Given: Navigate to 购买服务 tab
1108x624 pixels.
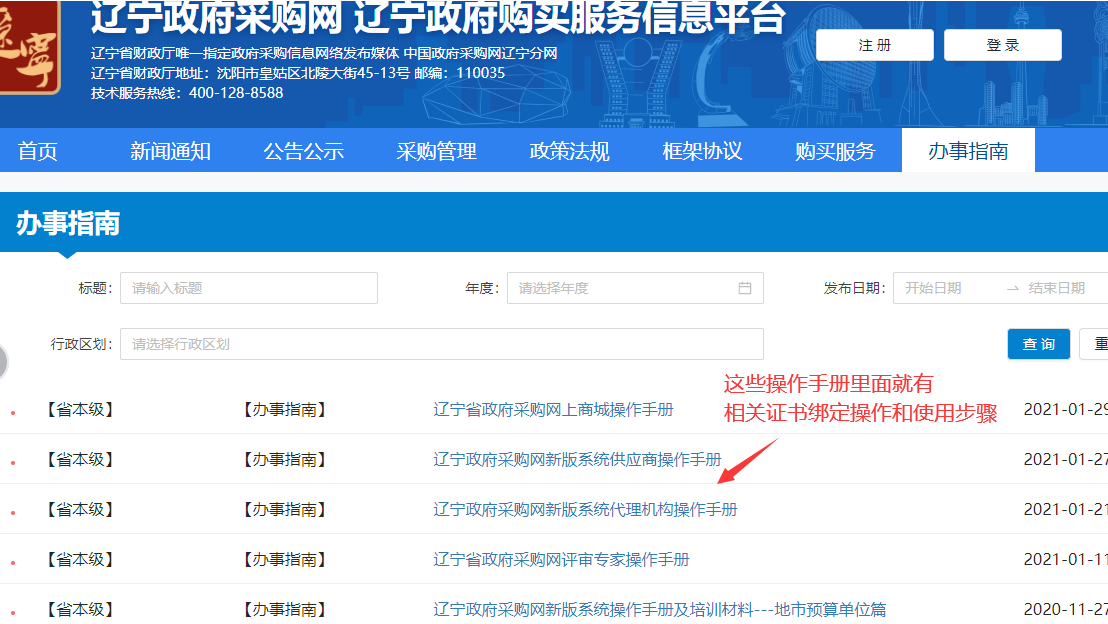Looking at the screenshot, I should [x=835, y=151].
